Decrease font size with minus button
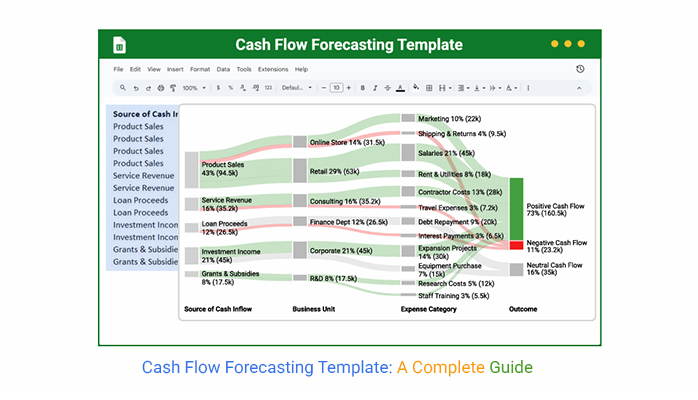 (x=324, y=87)
